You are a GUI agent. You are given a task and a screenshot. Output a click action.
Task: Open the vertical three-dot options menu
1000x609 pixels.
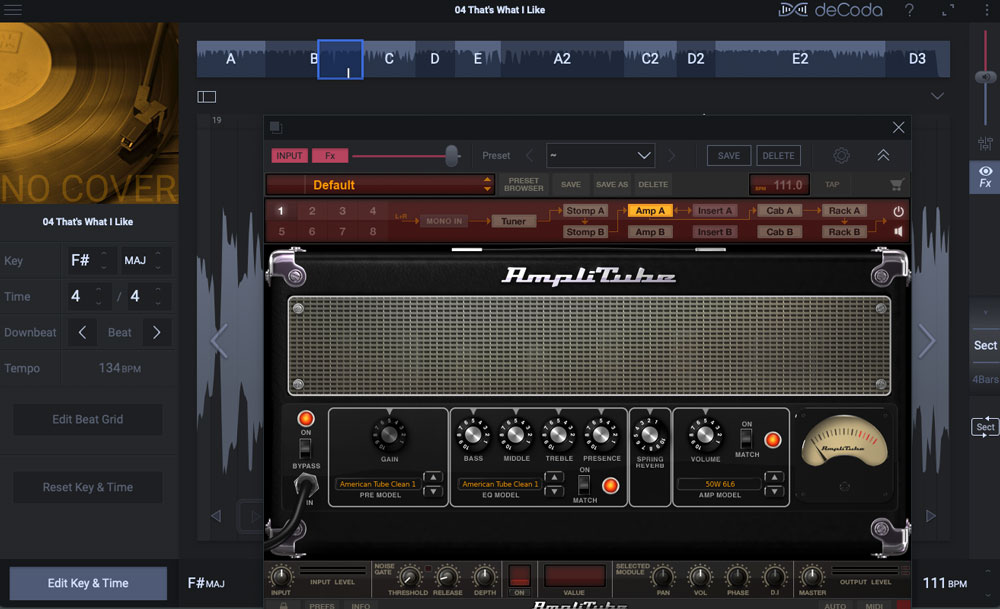click(987, 10)
